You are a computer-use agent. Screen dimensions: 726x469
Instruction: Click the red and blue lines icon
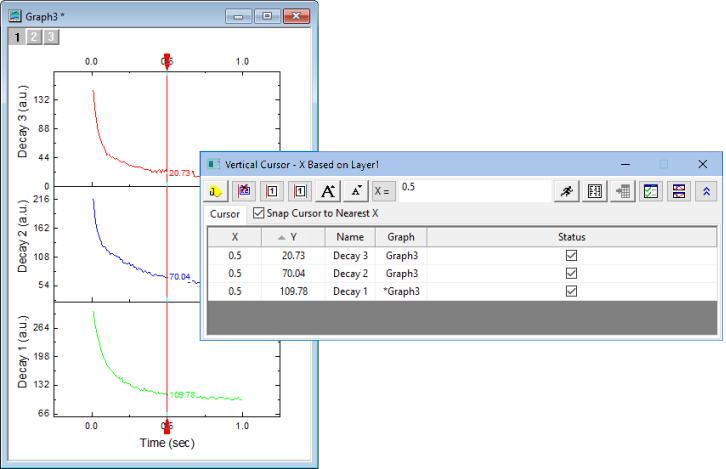tap(678, 191)
